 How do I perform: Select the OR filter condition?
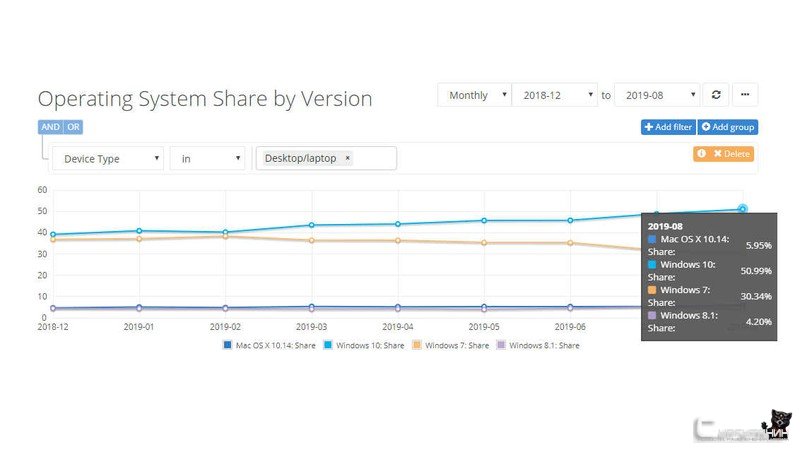73,127
